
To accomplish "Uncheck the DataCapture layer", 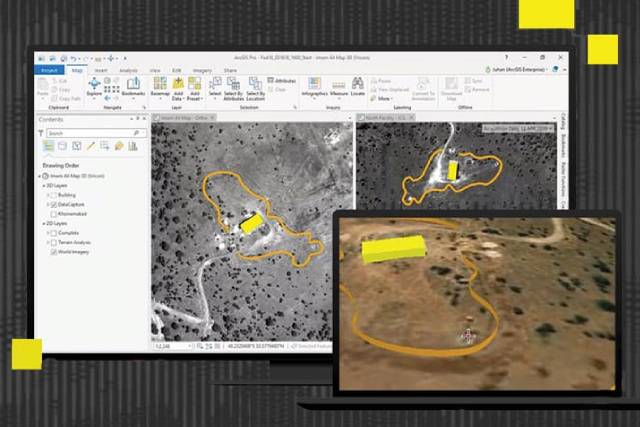I will pyautogui.click(x=53, y=205).
